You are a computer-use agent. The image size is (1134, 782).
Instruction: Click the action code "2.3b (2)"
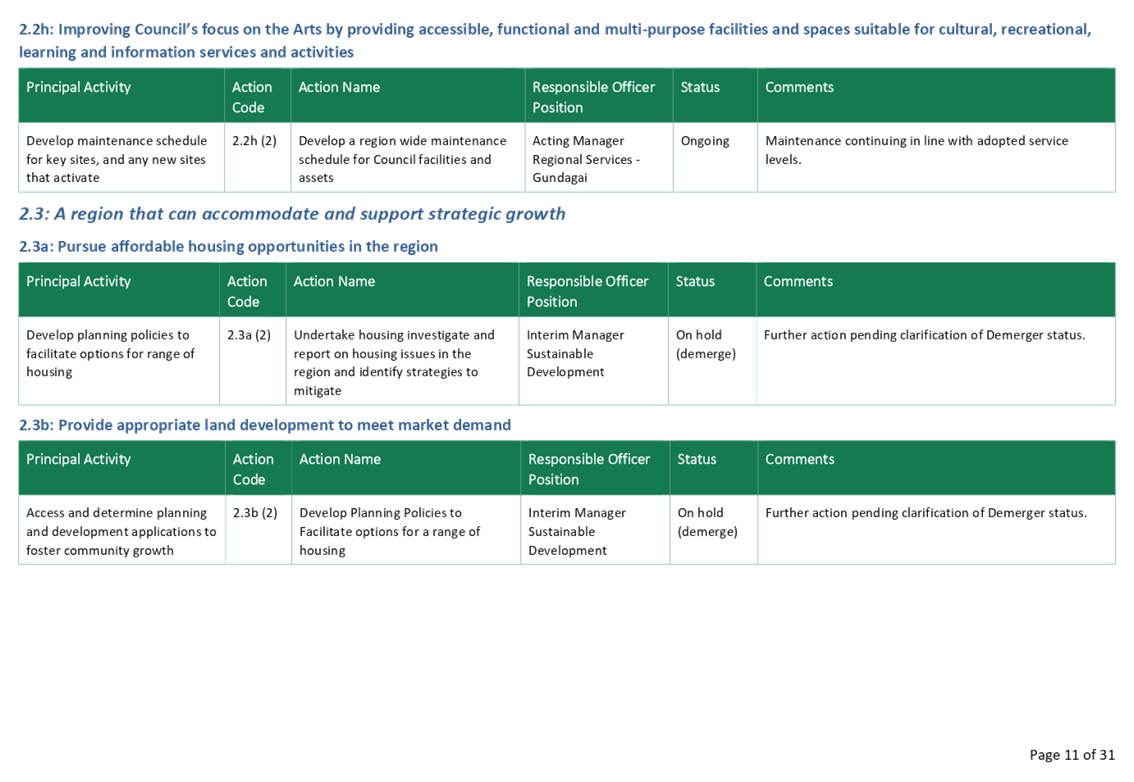point(255,513)
